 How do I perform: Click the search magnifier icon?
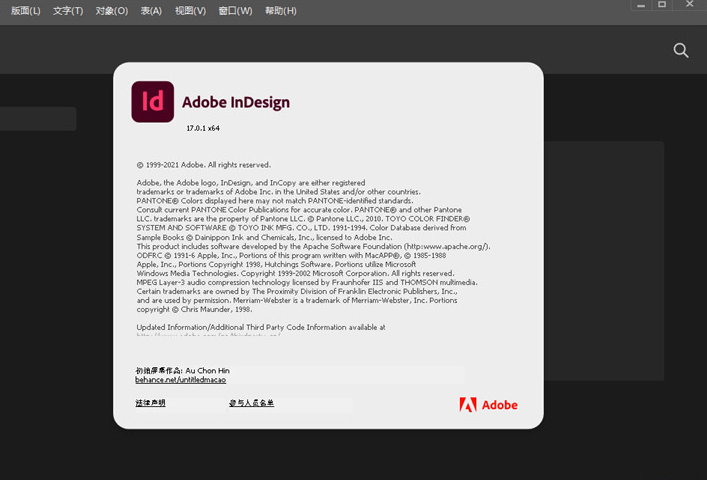tap(681, 50)
